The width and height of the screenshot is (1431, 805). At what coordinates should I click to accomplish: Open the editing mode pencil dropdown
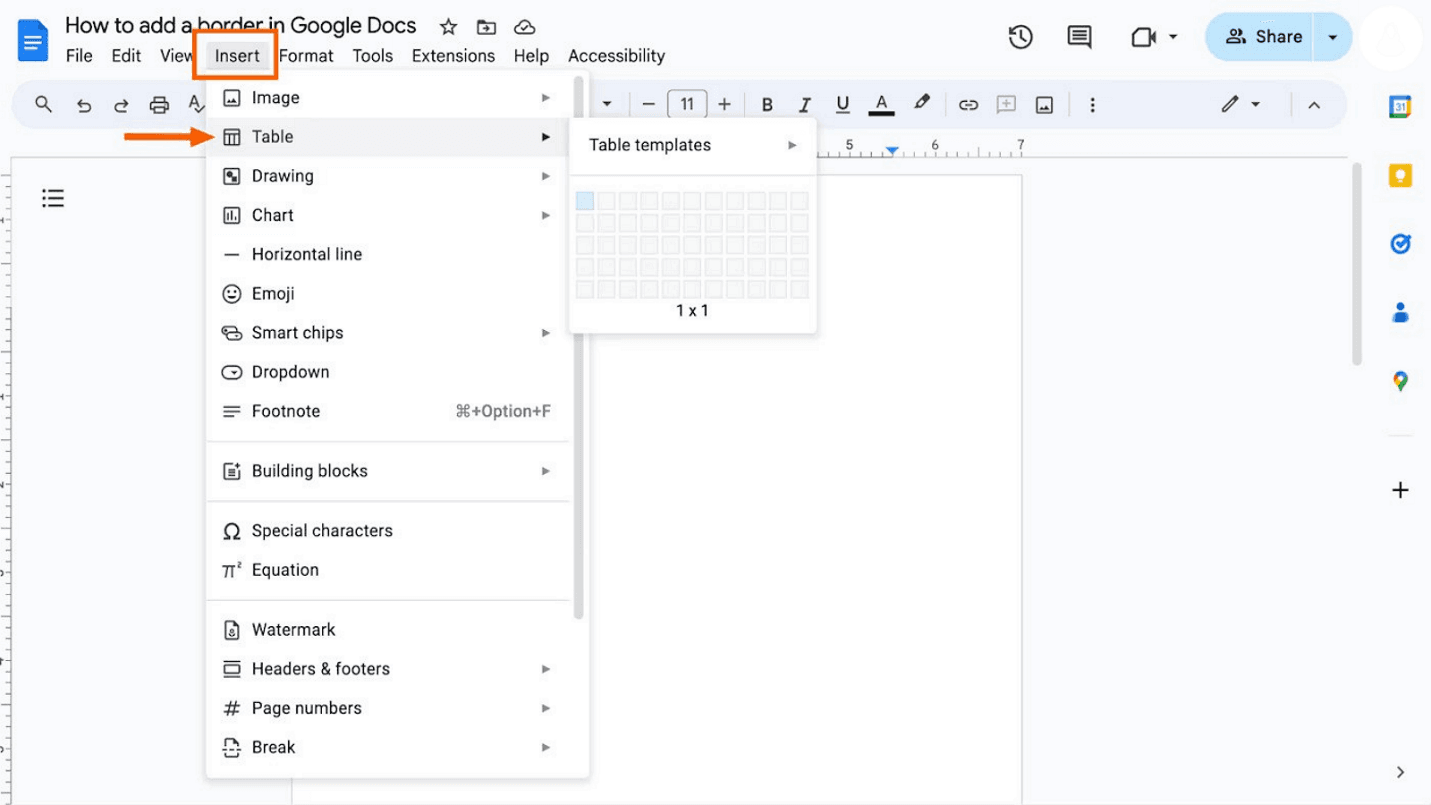tap(1240, 104)
